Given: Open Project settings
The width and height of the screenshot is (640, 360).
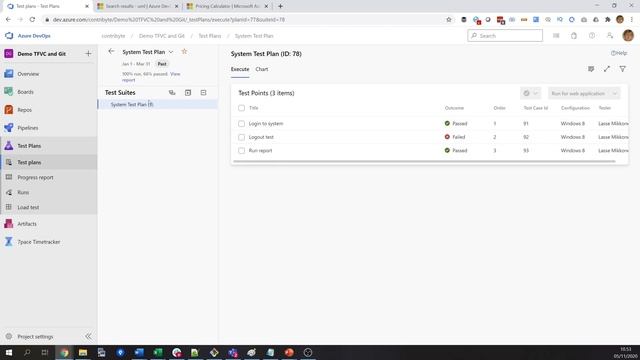Looking at the screenshot, I should [x=35, y=337].
